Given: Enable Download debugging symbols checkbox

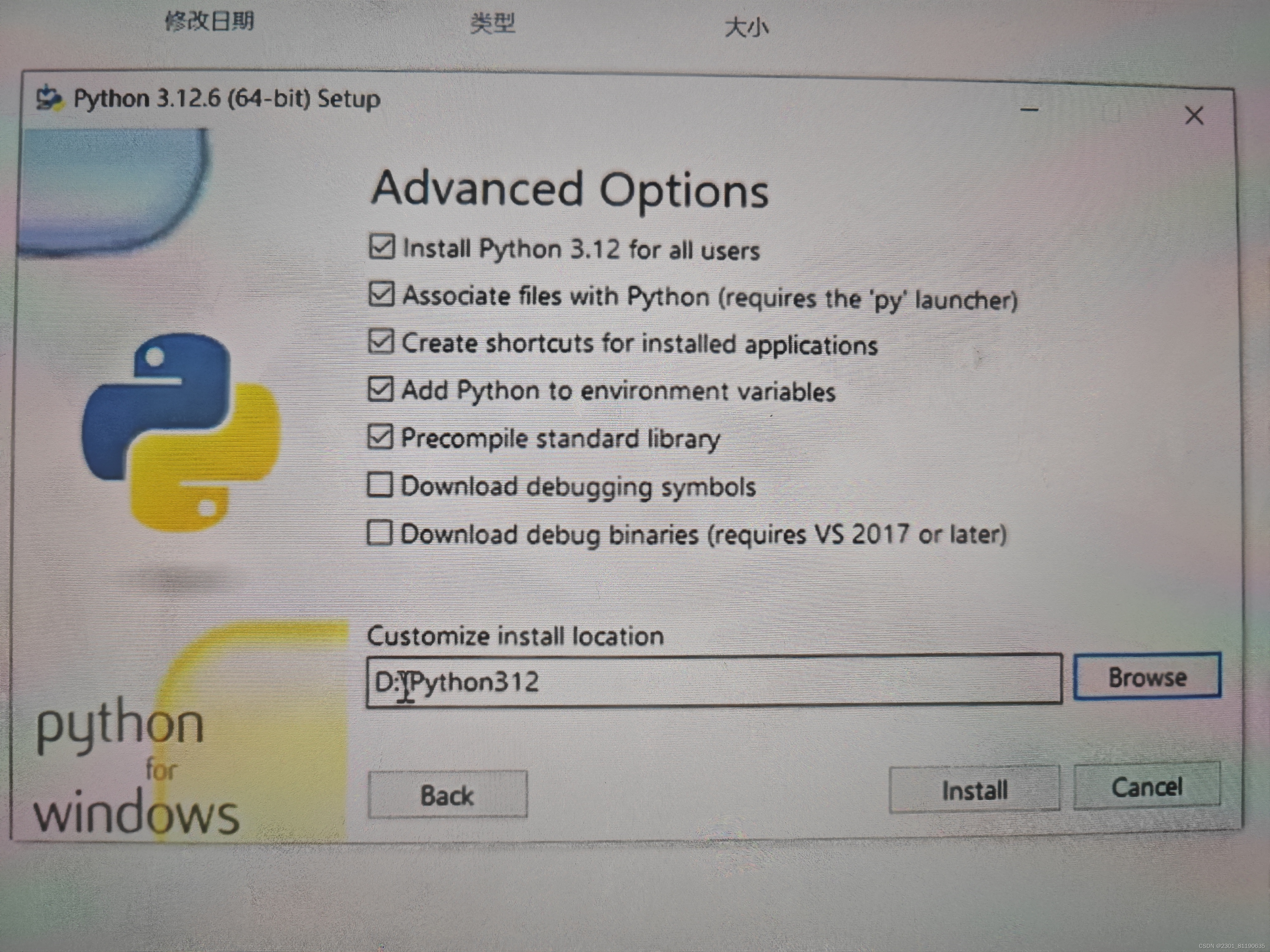Looking at the screenshot, I should pyautogui.click(x=380, y=484).
